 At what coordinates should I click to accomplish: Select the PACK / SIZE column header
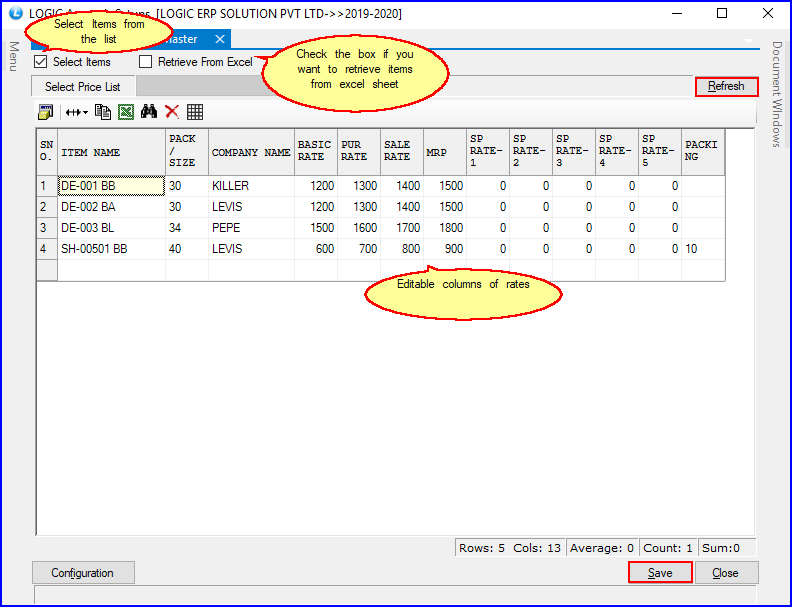(186, 152)
